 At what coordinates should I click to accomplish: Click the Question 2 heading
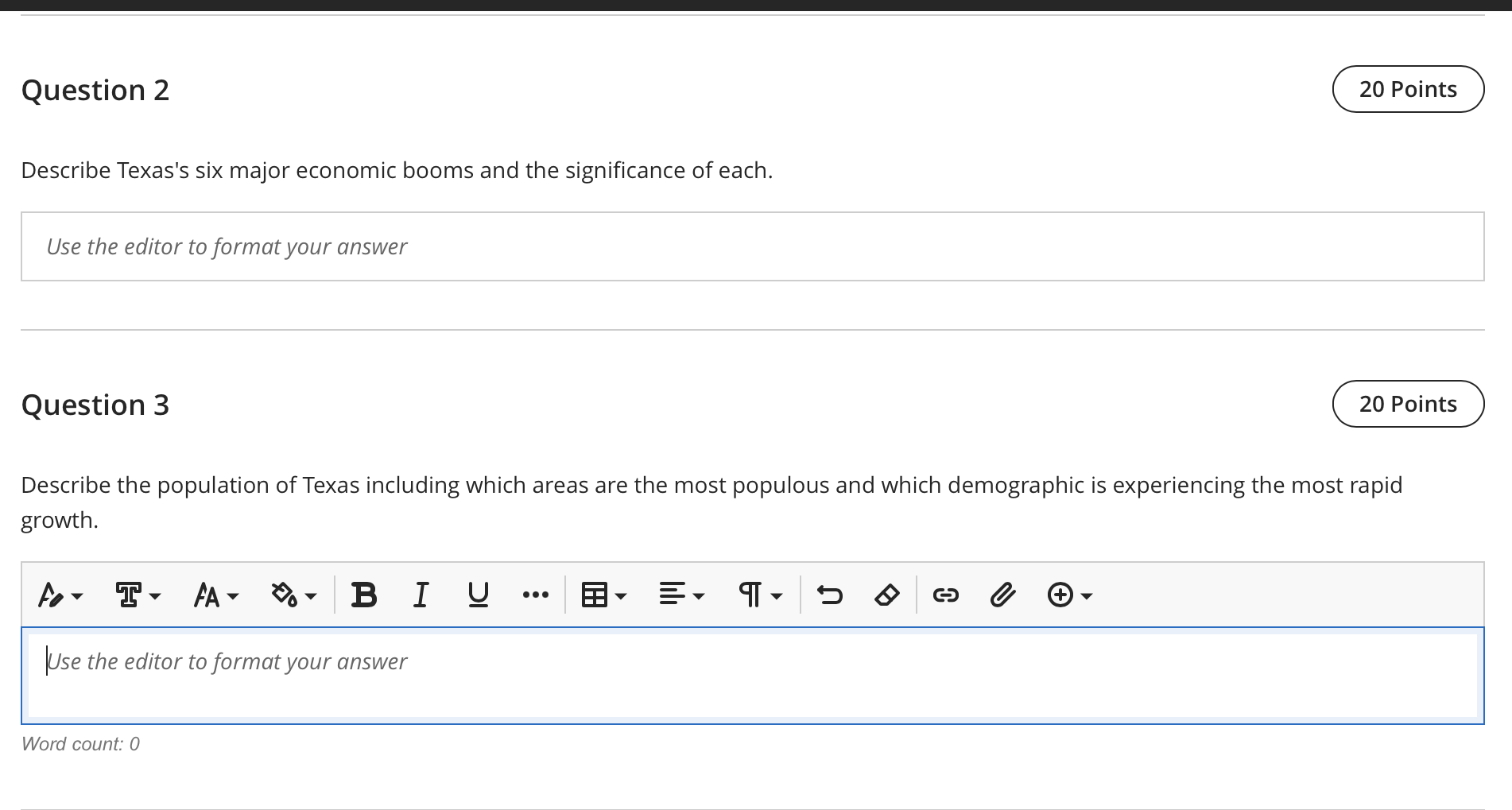pos(95,90)
